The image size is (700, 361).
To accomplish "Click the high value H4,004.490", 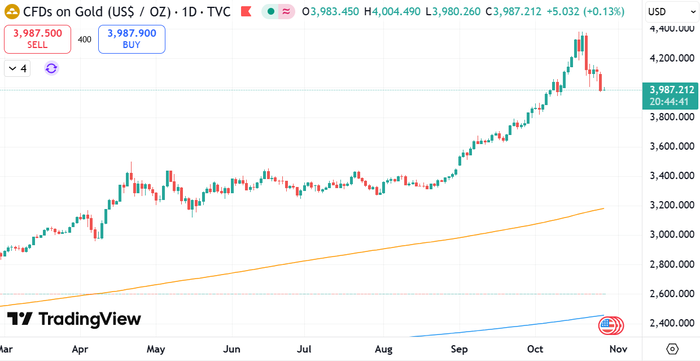I will coord(392,12).
